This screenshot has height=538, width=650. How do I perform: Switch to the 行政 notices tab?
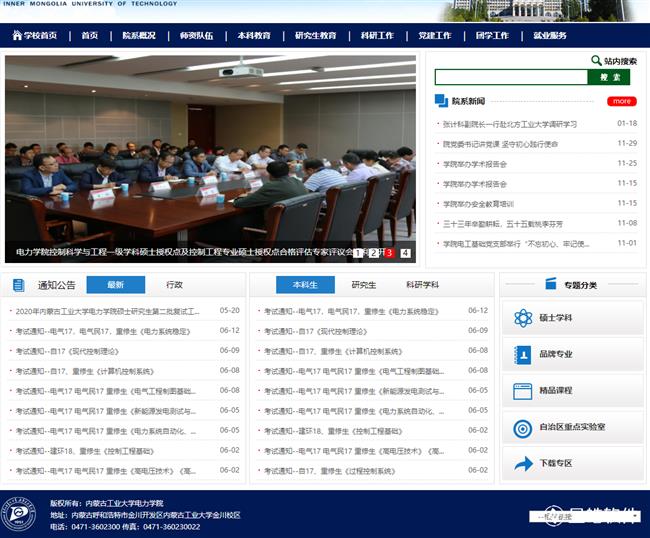pyautogui.click(x=174, y=285)
